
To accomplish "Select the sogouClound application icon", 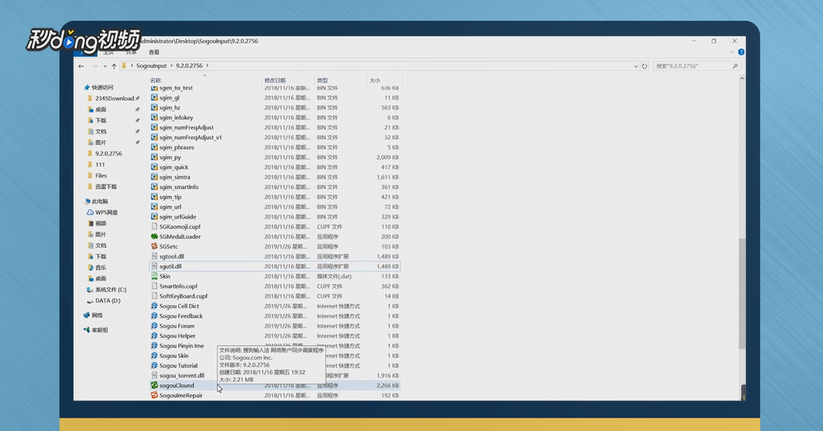I will point(154,385).
